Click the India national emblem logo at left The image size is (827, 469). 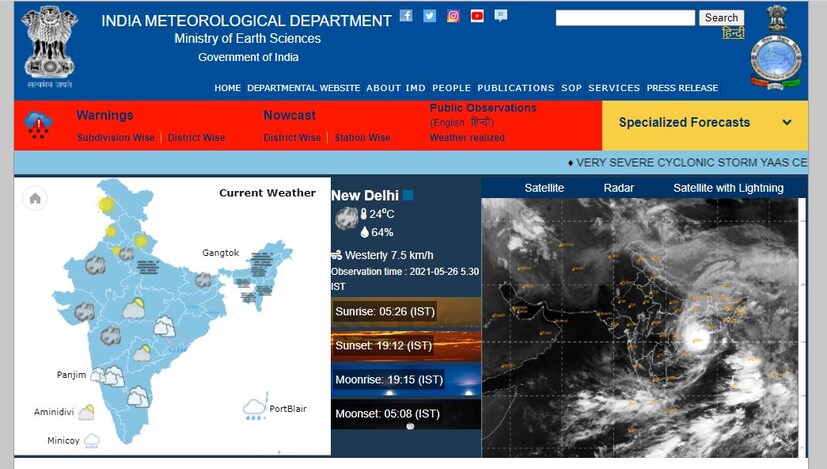point(49,46)
